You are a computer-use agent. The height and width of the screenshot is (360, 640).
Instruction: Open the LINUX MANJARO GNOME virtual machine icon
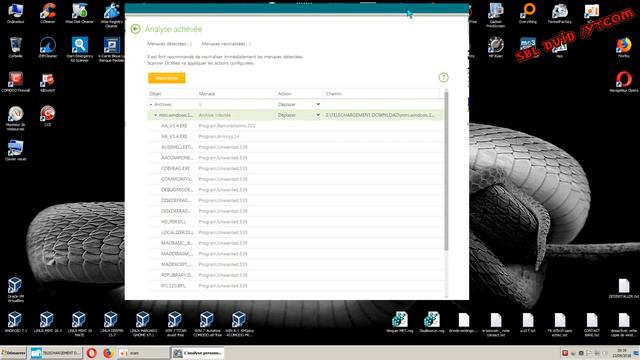(143, 324)
